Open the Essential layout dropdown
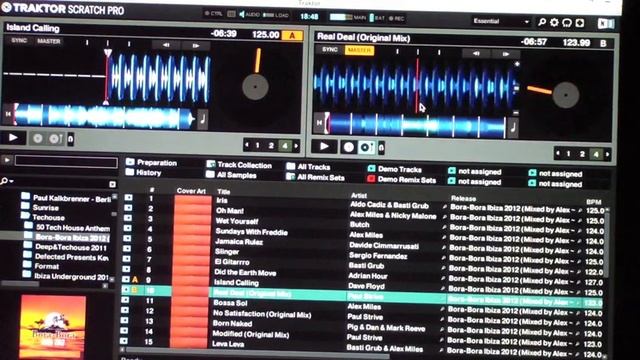 click(x=500, y=21)
